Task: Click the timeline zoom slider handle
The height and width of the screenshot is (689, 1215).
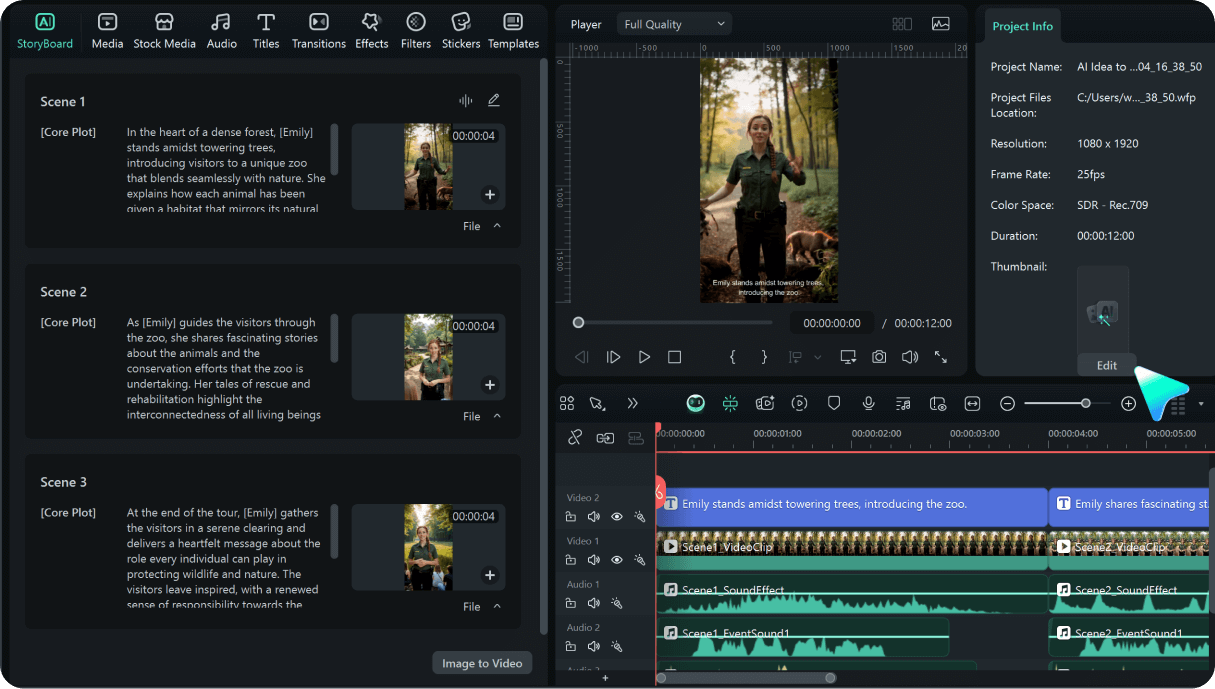Action: (x=1086, y=403)
